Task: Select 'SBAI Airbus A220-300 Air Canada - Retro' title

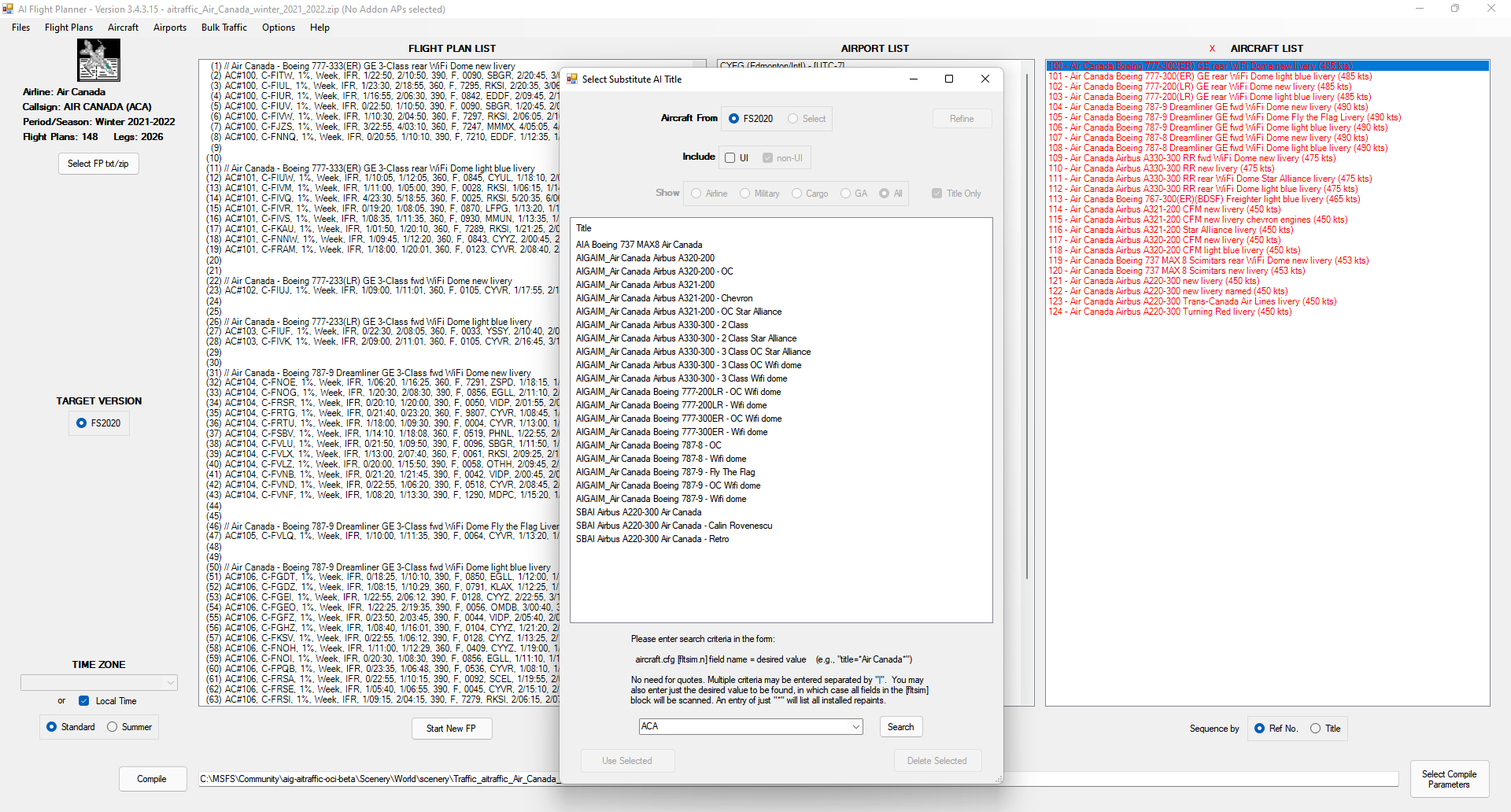Action: [x=652, y=539]
